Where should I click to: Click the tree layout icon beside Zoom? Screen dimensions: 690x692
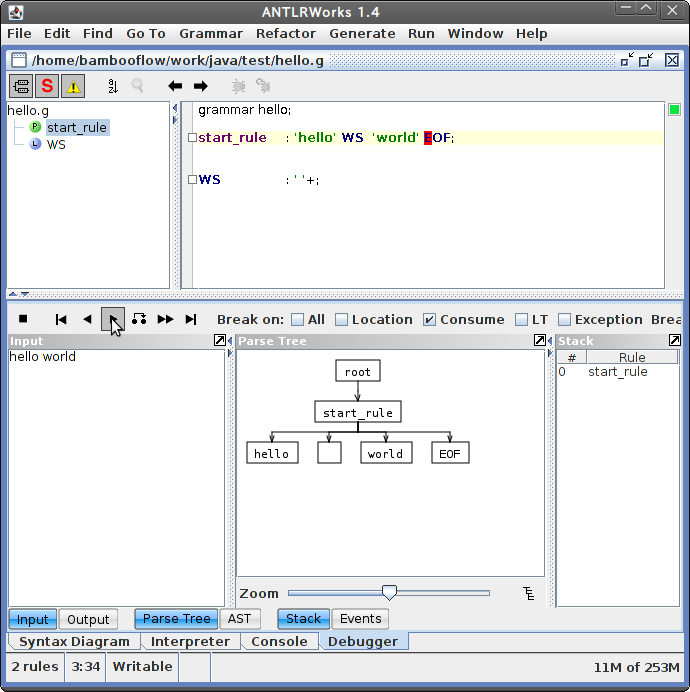(528, 593)
